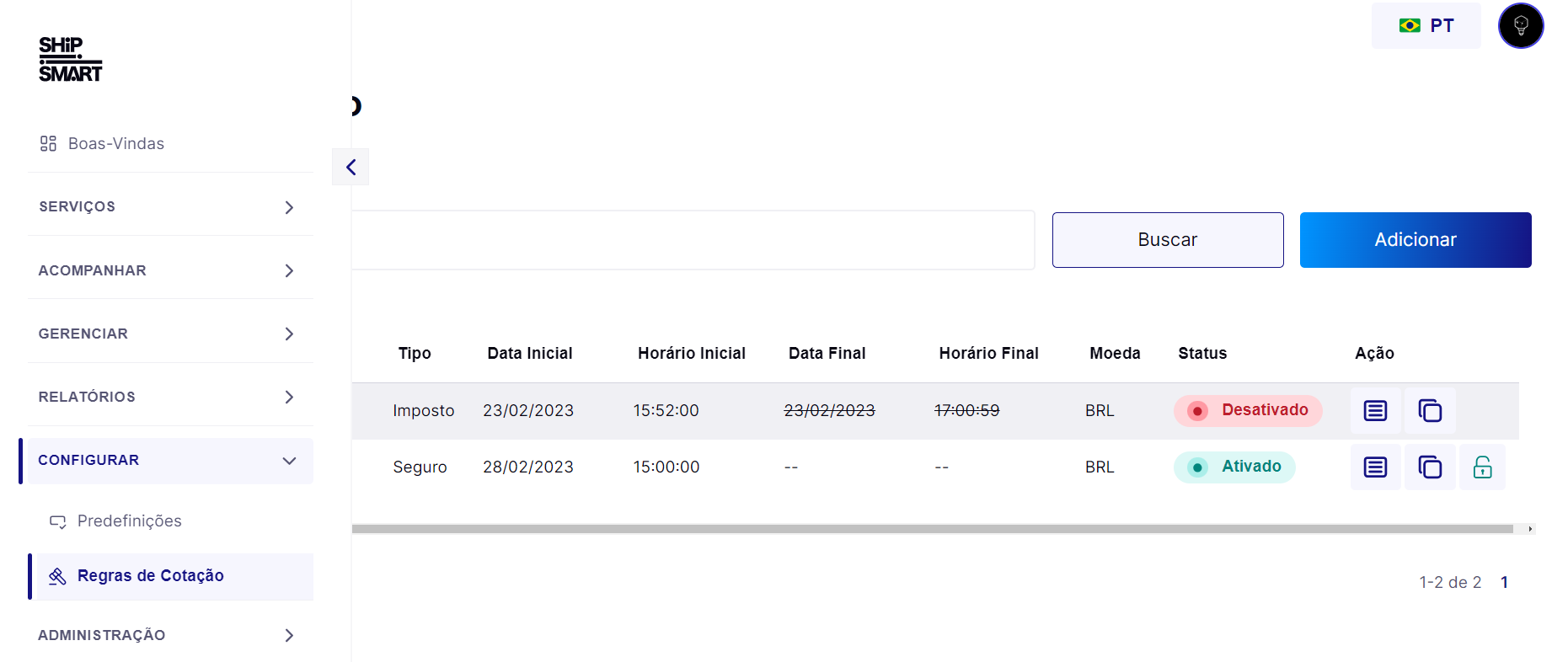This screenshot has height=662, width=1568.
Task: Duplicate the Imposto rule with copy icon
Action: point(1430,411)
